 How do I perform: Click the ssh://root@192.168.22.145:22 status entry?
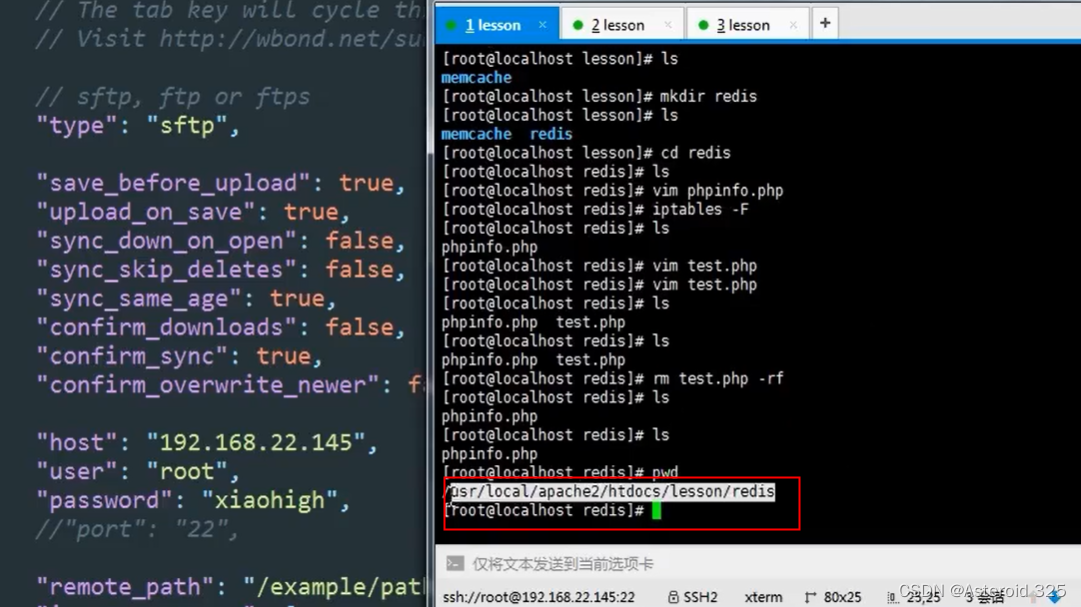[x=538, y=597]
